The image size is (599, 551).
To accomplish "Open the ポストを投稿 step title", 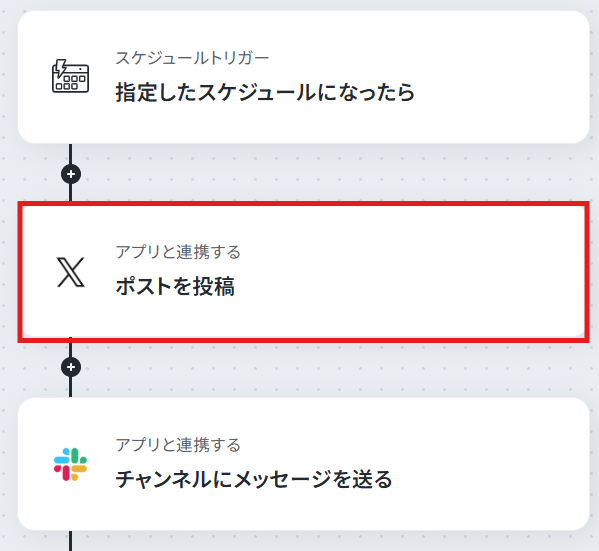I will (x=175, y=286).
